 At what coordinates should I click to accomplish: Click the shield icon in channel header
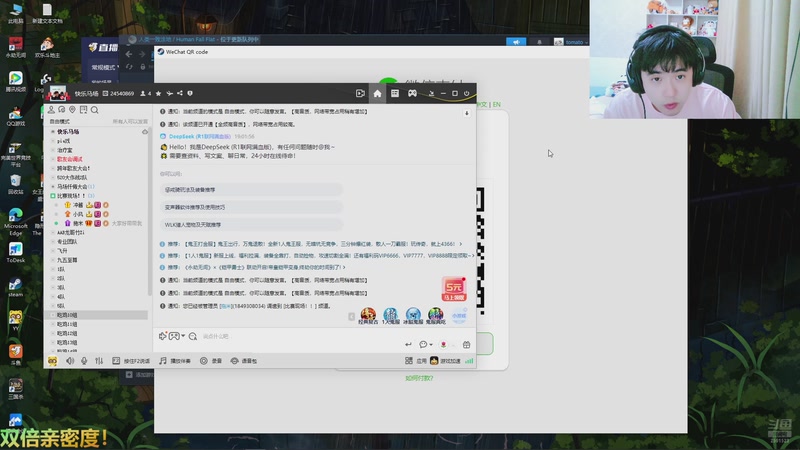[x=190, y=93]
